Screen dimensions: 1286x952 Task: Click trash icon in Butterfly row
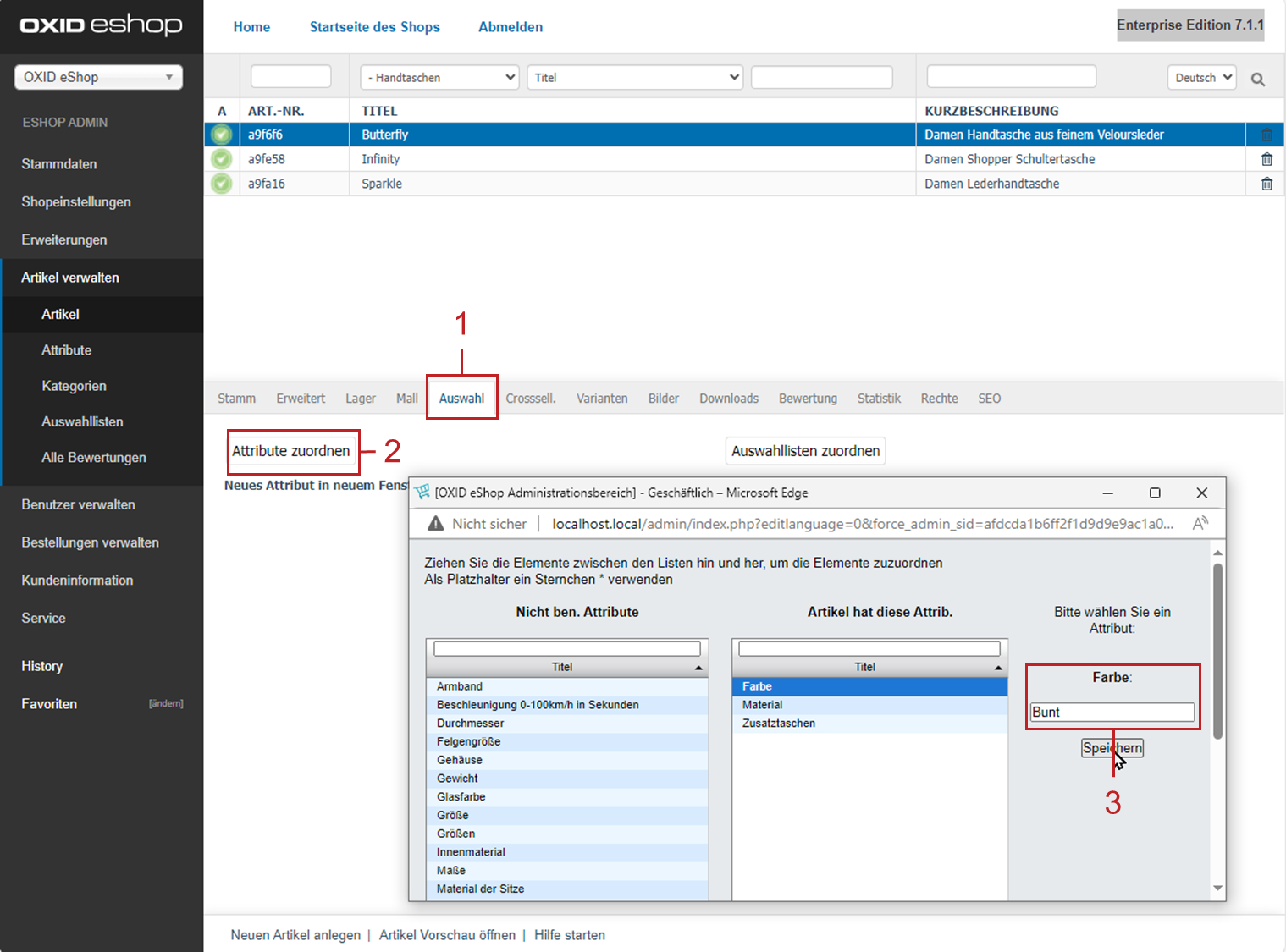(x=1267, y=135)
